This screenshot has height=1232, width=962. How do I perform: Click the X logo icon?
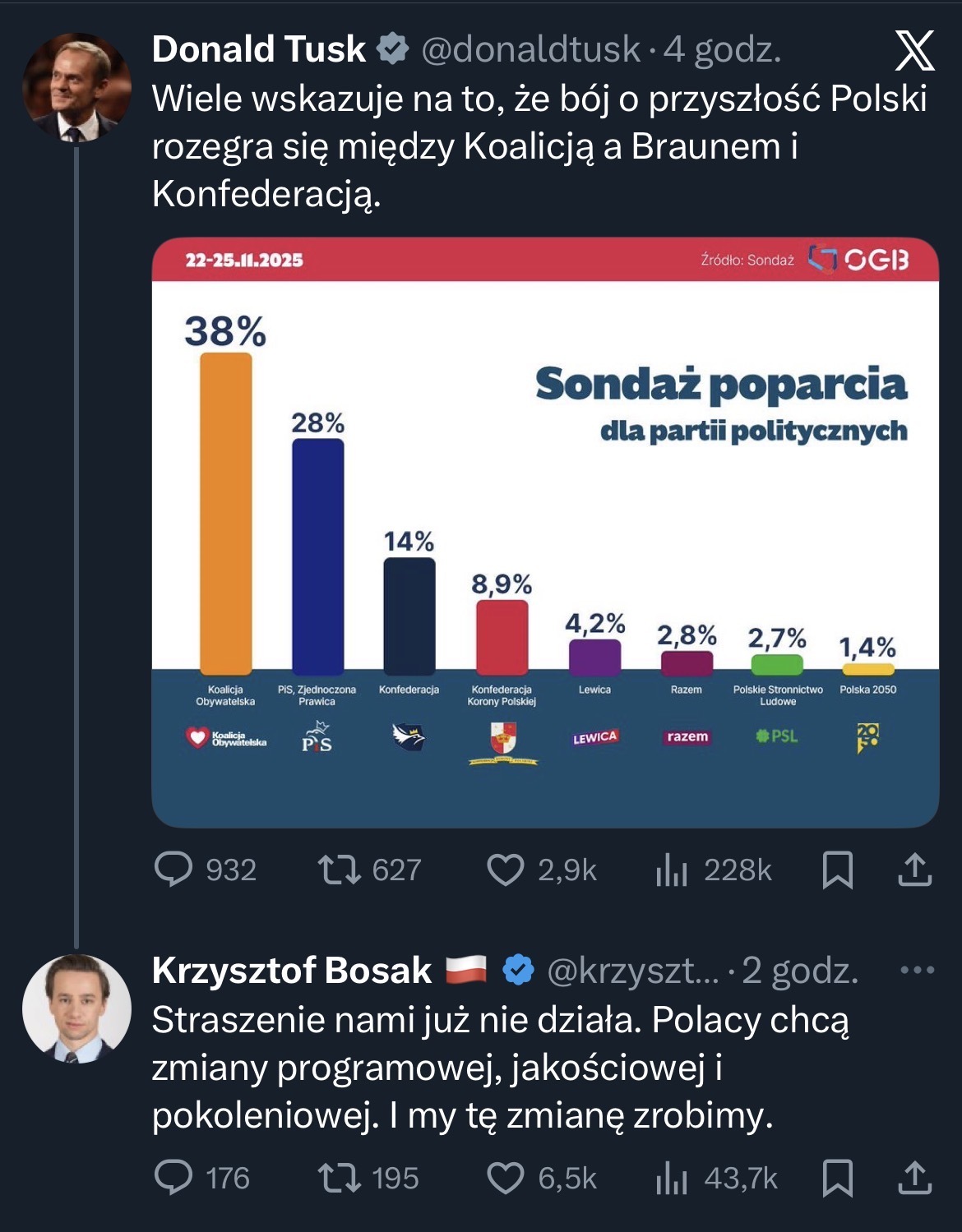tap(914, 50)
